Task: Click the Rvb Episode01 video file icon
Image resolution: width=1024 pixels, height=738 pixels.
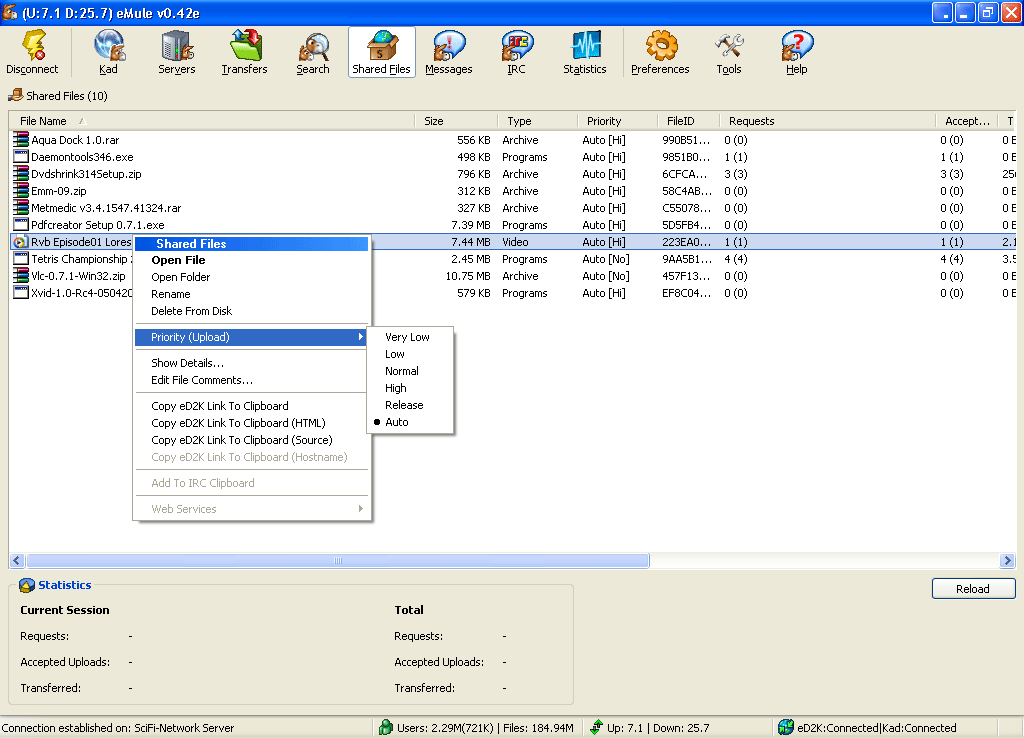Action: (21, 242)
